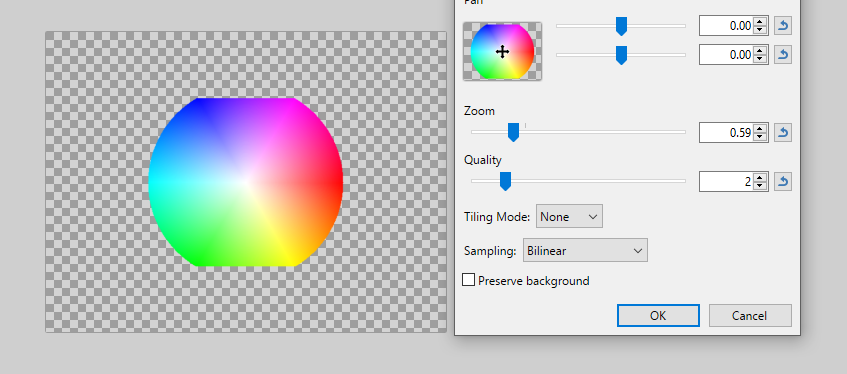Screen dimensions: 847x374
Task: Reset the second Pan value
Action: tap(783, 55)
